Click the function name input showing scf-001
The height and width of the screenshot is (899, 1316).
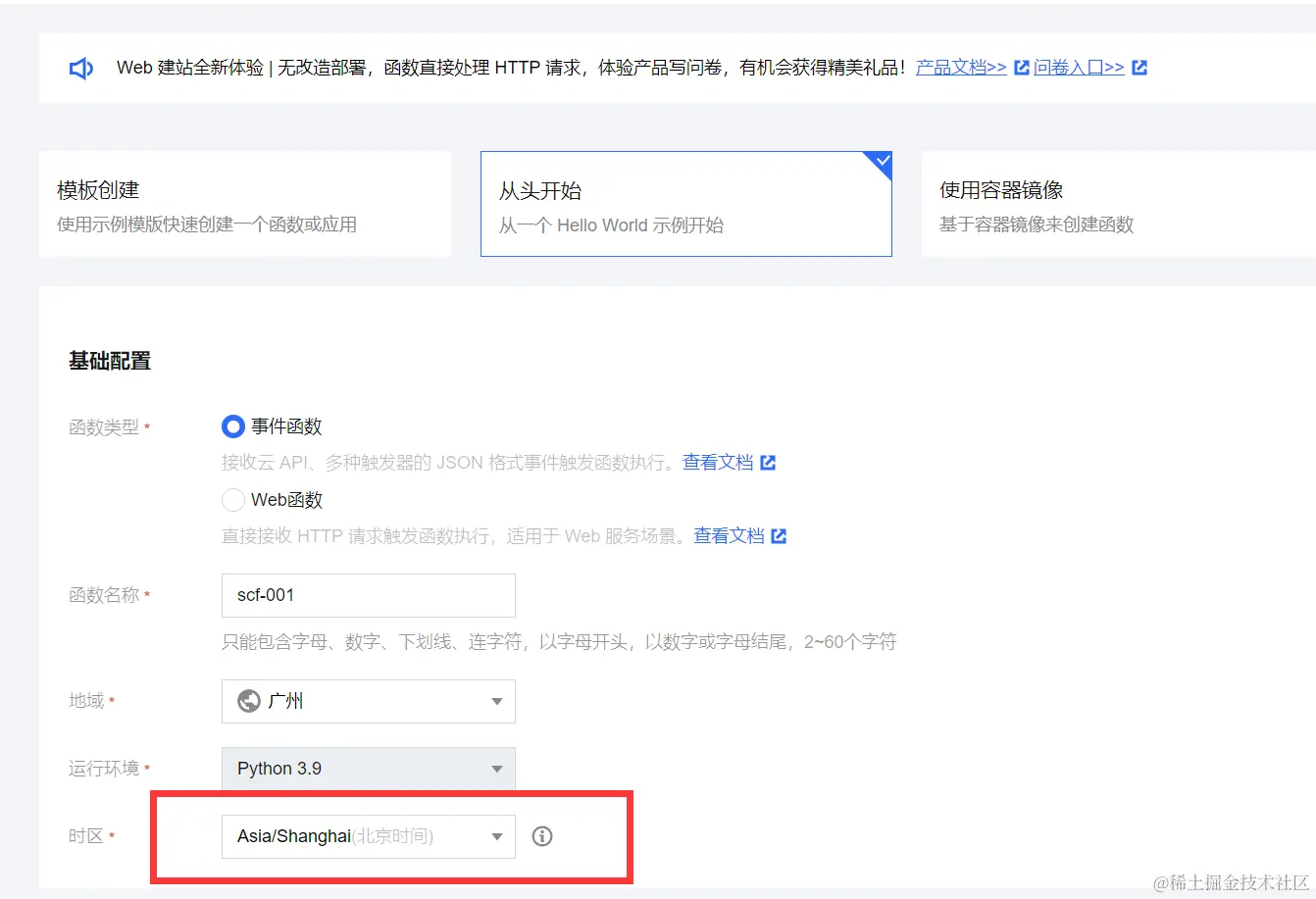pyautogui.click(x=368, y=595)
